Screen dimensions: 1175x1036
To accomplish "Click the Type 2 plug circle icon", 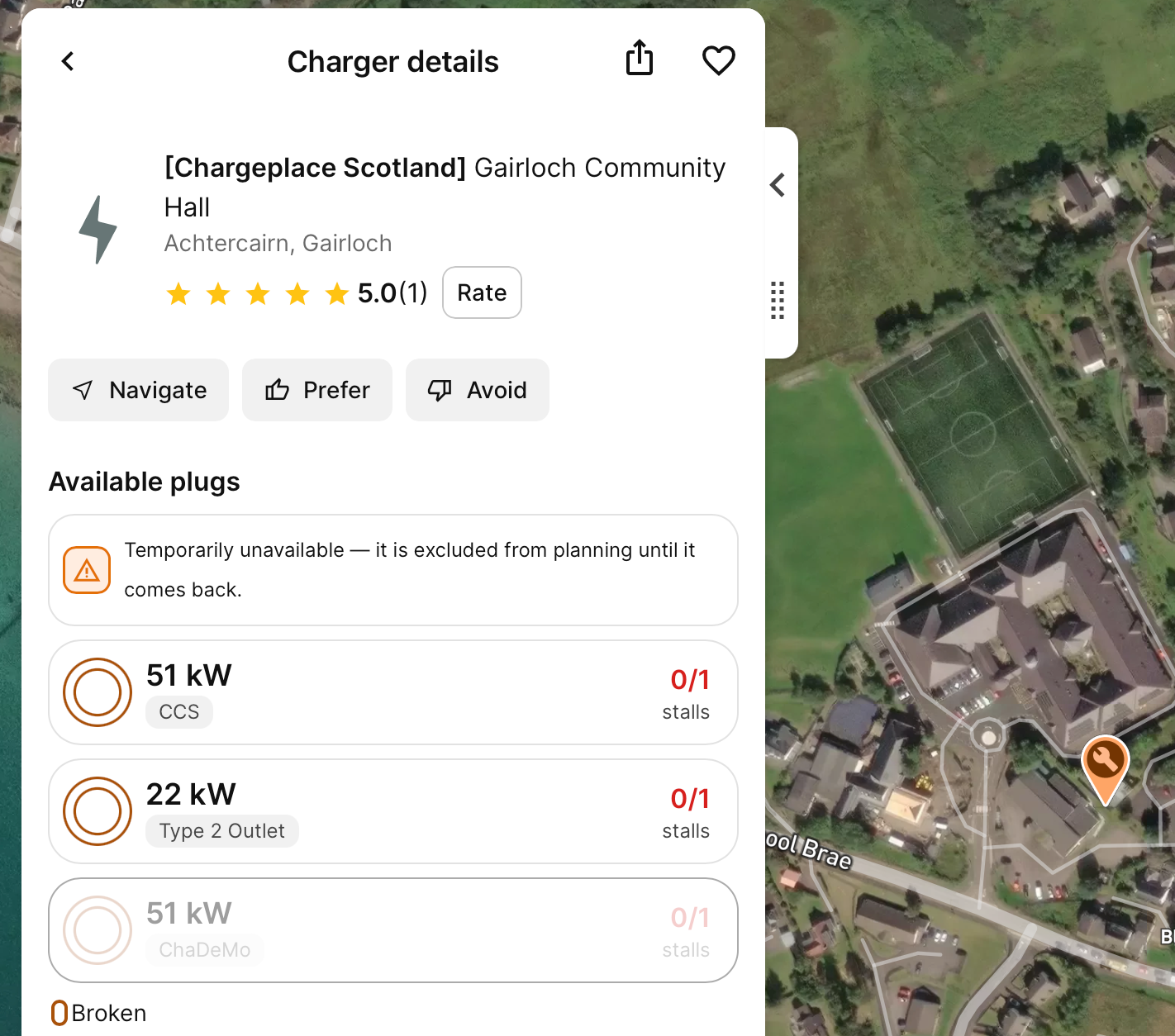I will [98, 811].
